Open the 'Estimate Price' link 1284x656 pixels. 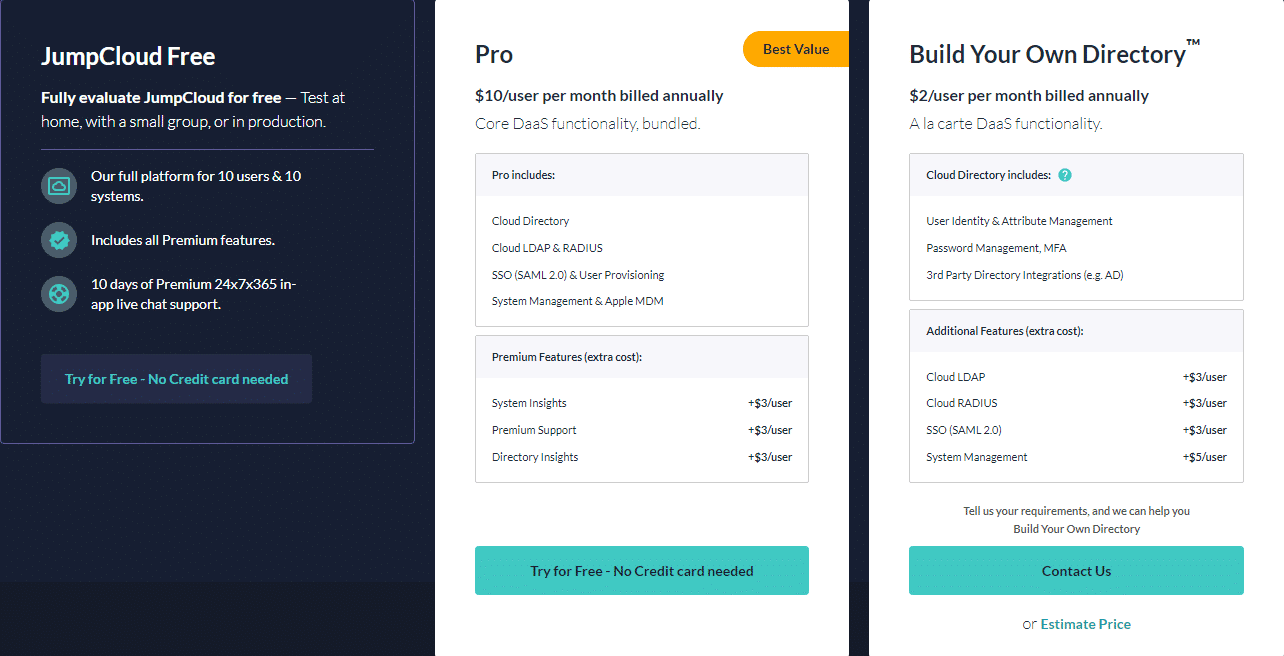pos(1085,623)
